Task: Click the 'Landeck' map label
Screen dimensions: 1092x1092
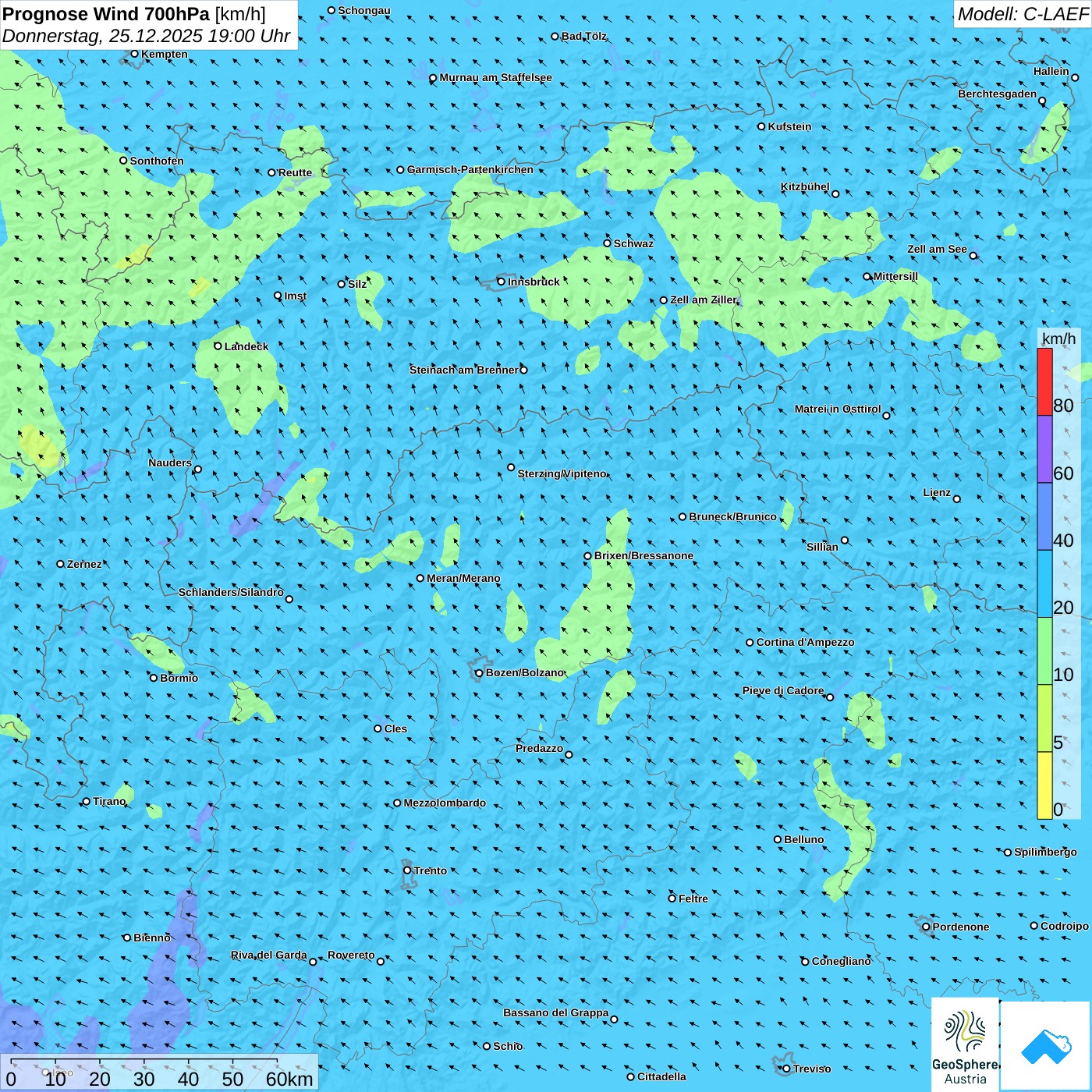Action: 246,346
